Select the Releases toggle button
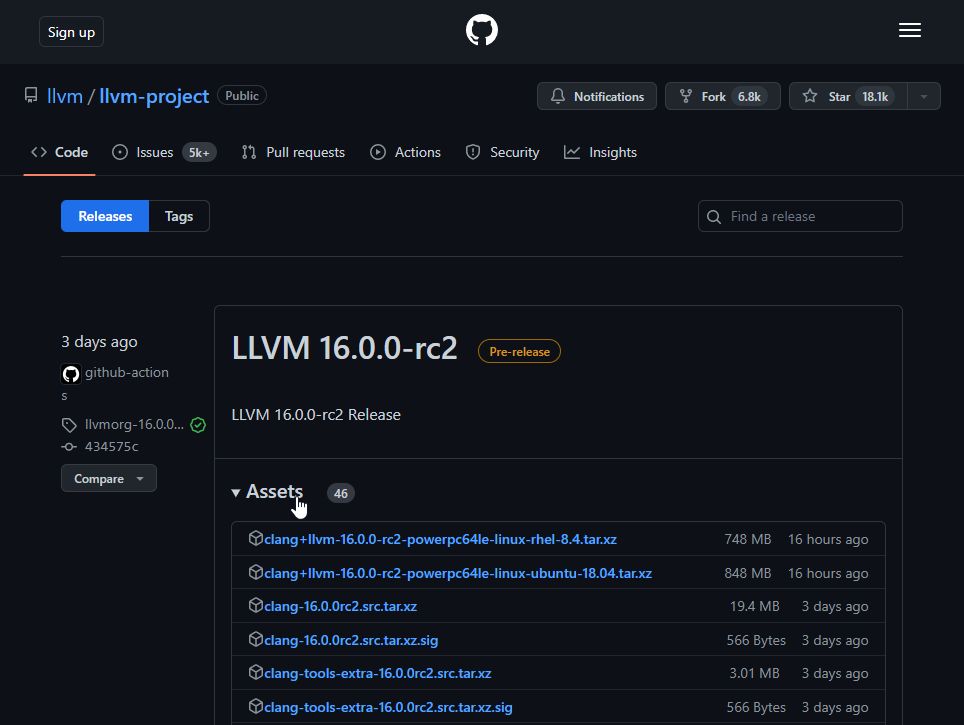Screen dimensions: 964x725 click(x=105, y=216)
